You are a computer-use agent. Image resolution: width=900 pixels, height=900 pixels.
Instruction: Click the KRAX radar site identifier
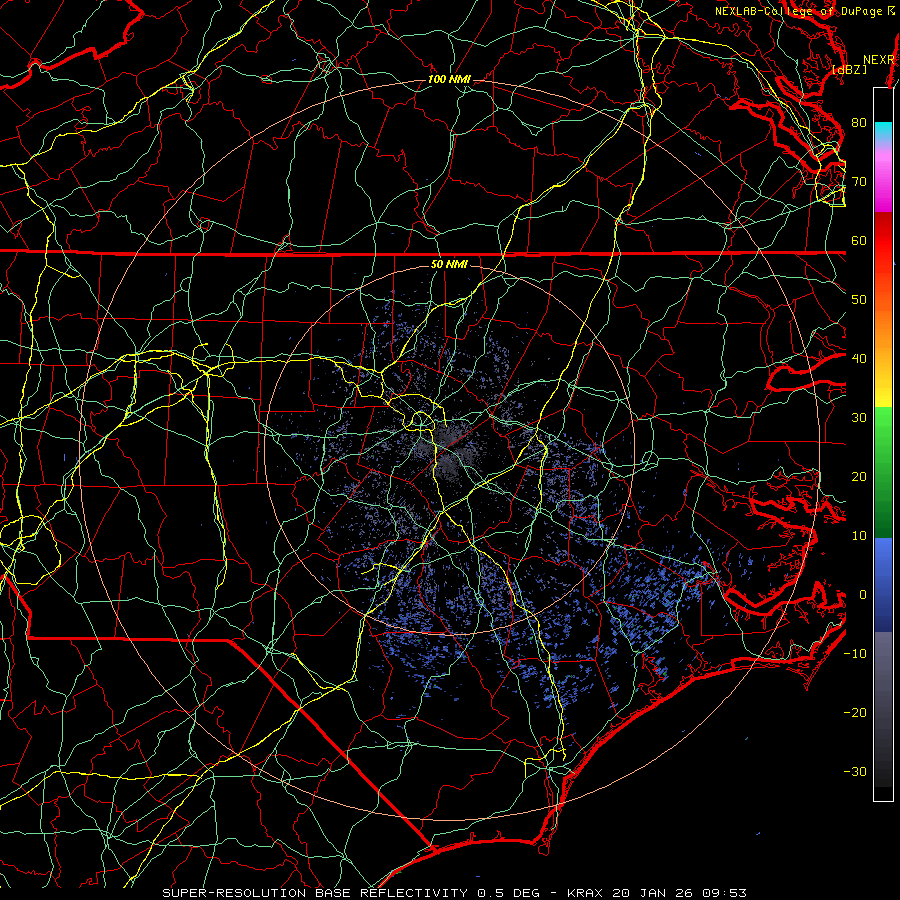click(585, 893)
